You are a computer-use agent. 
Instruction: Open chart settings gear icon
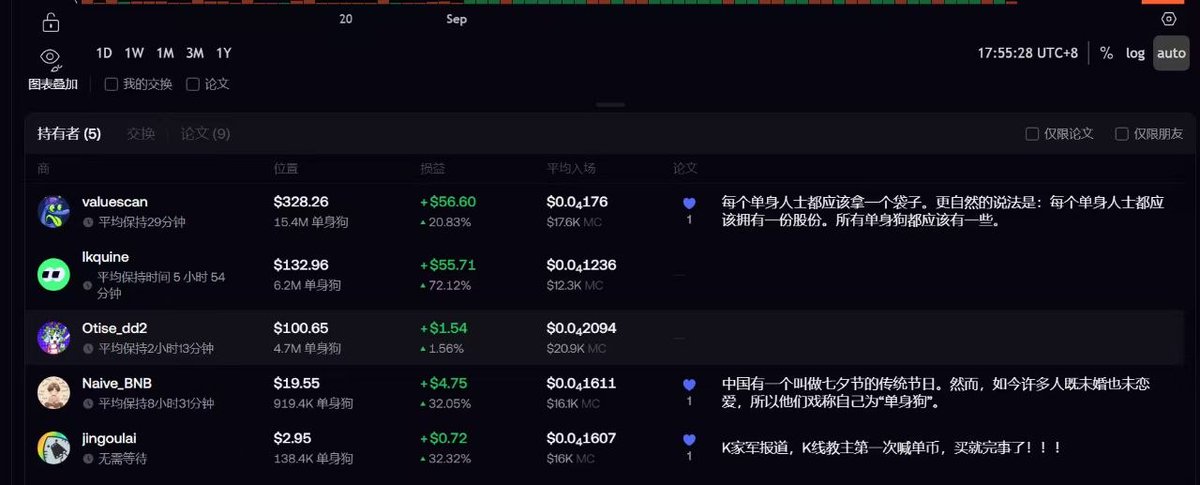pyautogui.click(x=1169, y=19)
